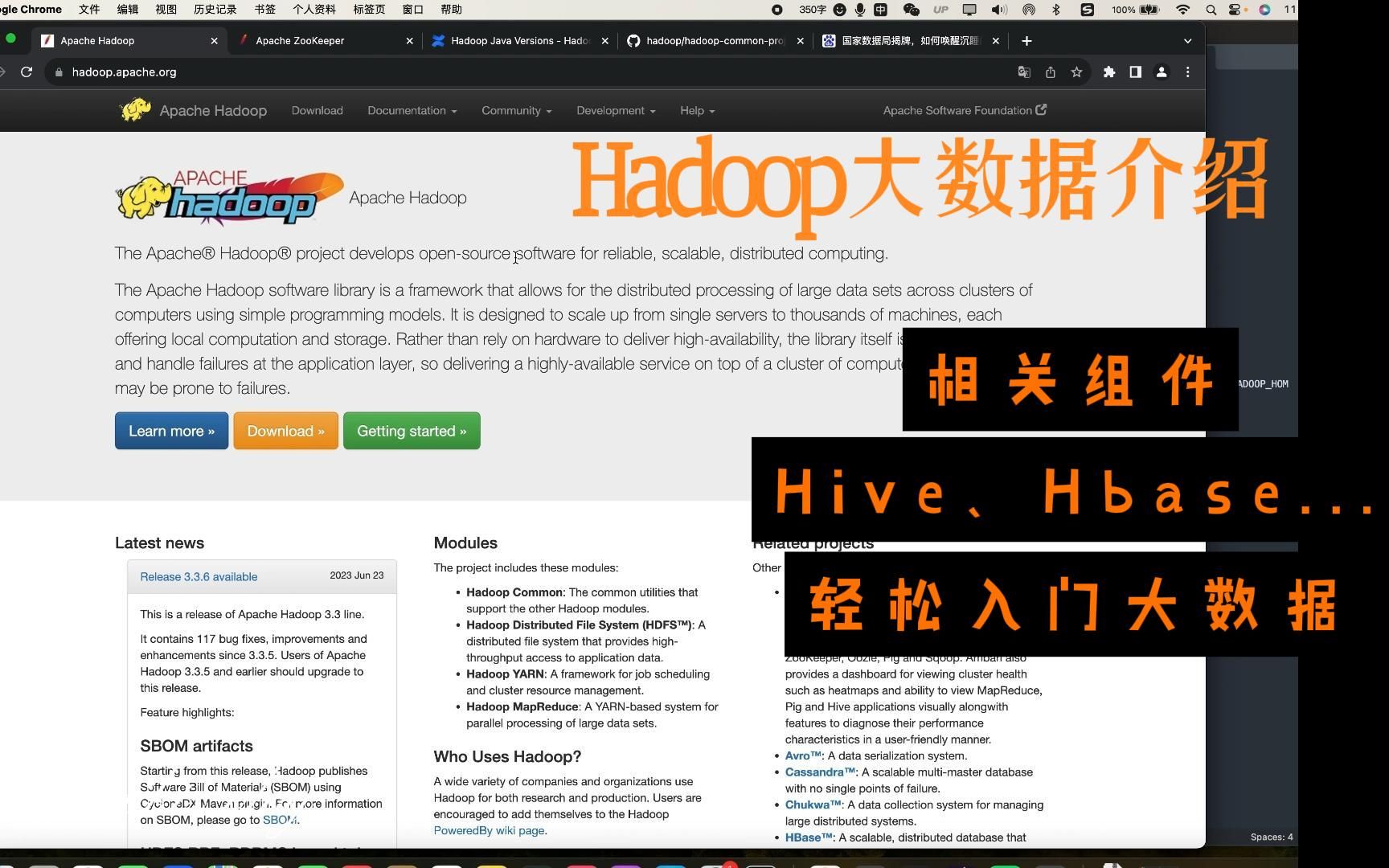
Task: Close the hadoop-common-project GitHub tab
Action: coord(800,41)
